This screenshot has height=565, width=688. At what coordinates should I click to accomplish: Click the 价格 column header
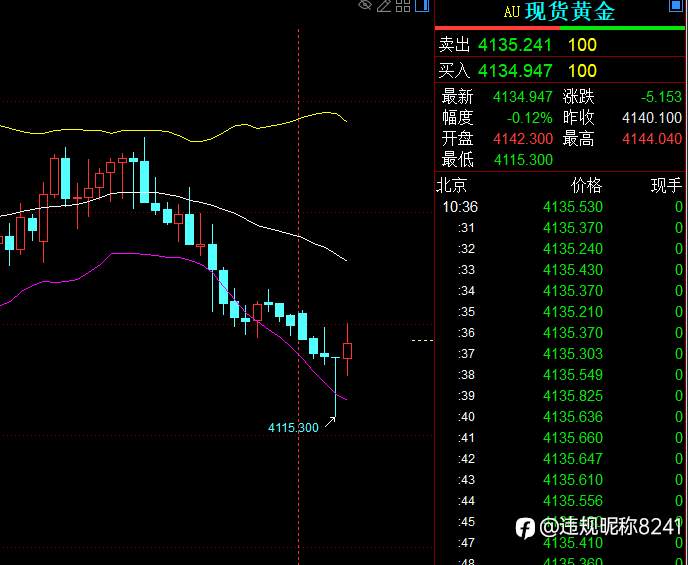[586, 186]
